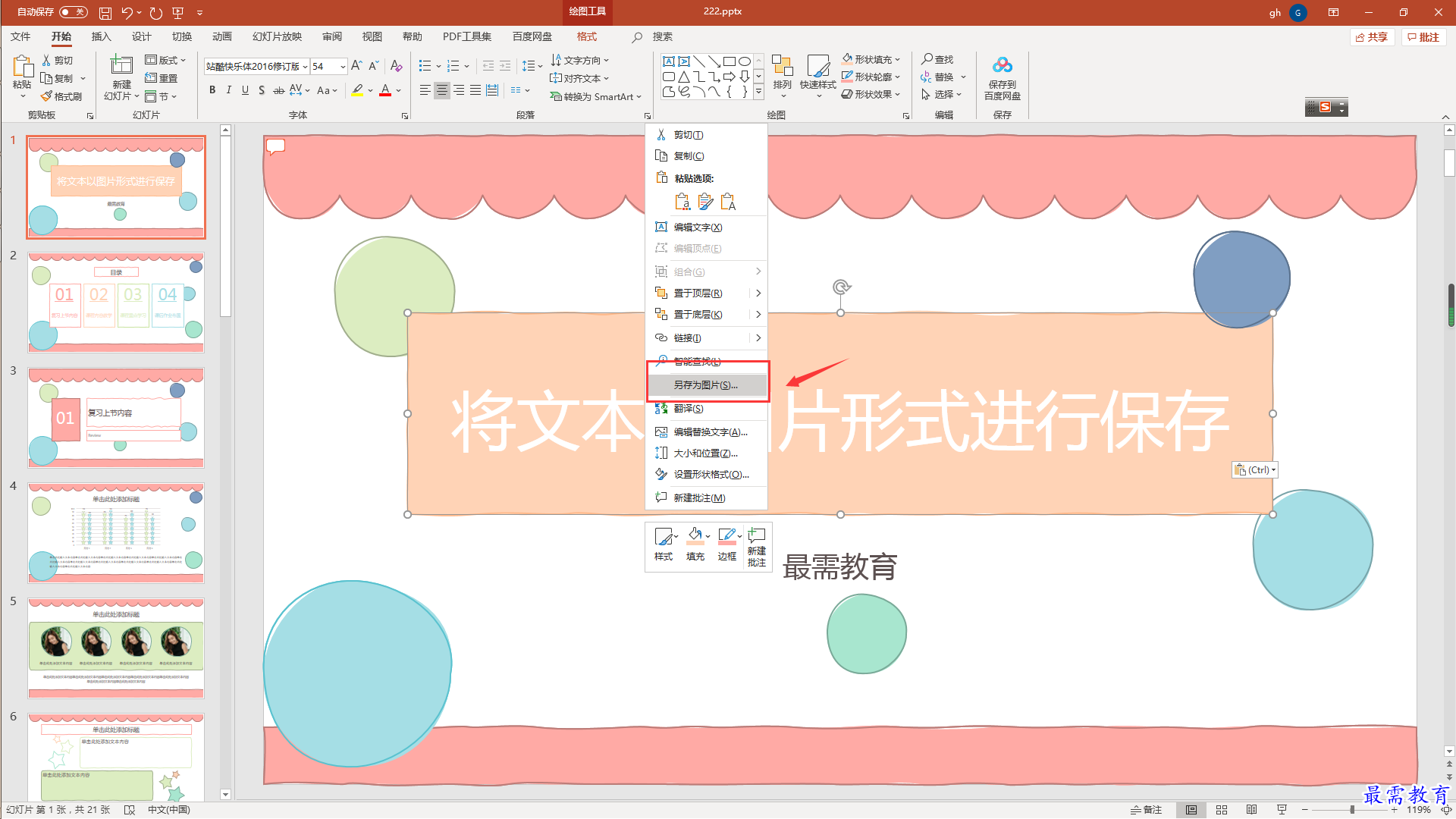Click 转换为 SmartArt button
Screen dimensions: 1456x819
coord(595,96)
